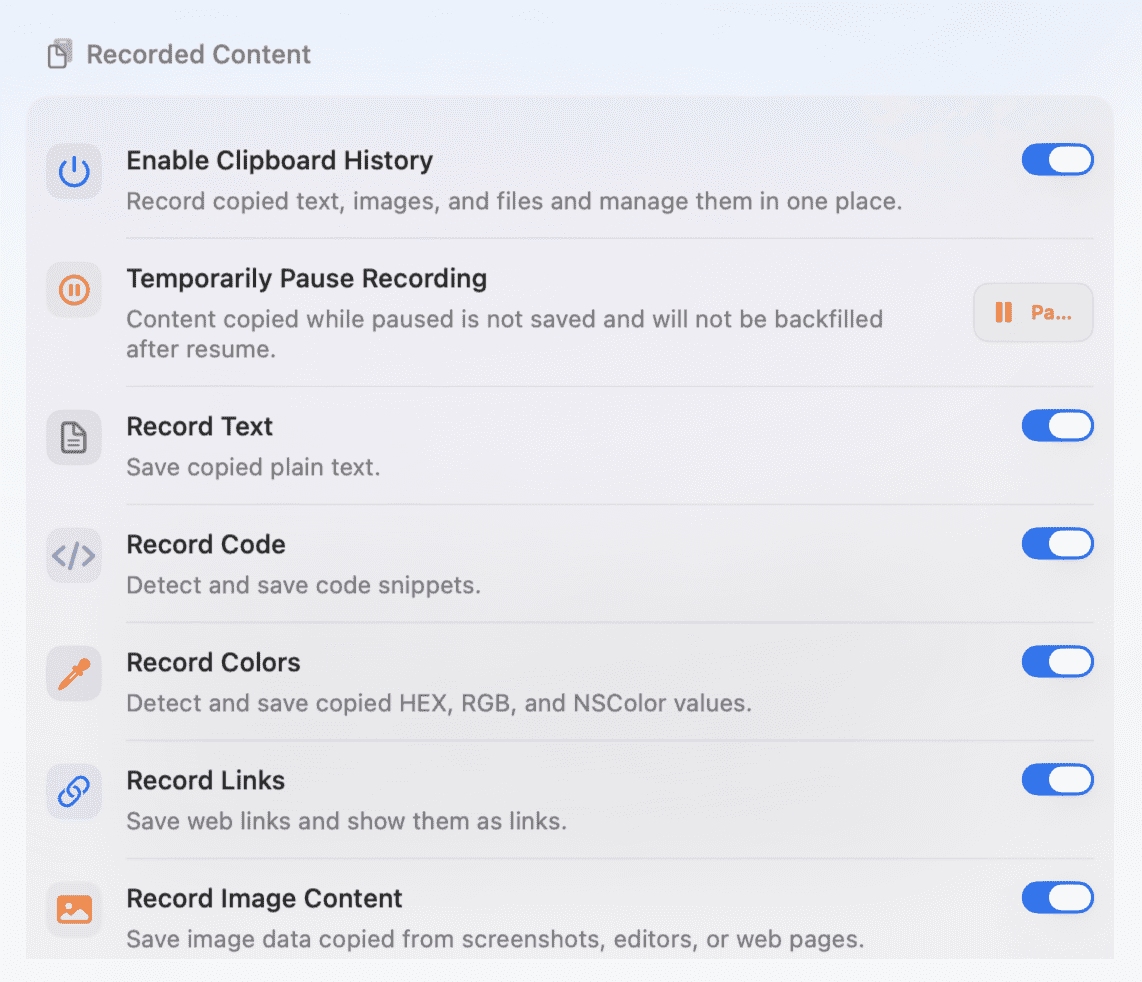Click the Enable Clipboard History label
The height and width of the screenshot is (982, 1142).
(280, 161)
